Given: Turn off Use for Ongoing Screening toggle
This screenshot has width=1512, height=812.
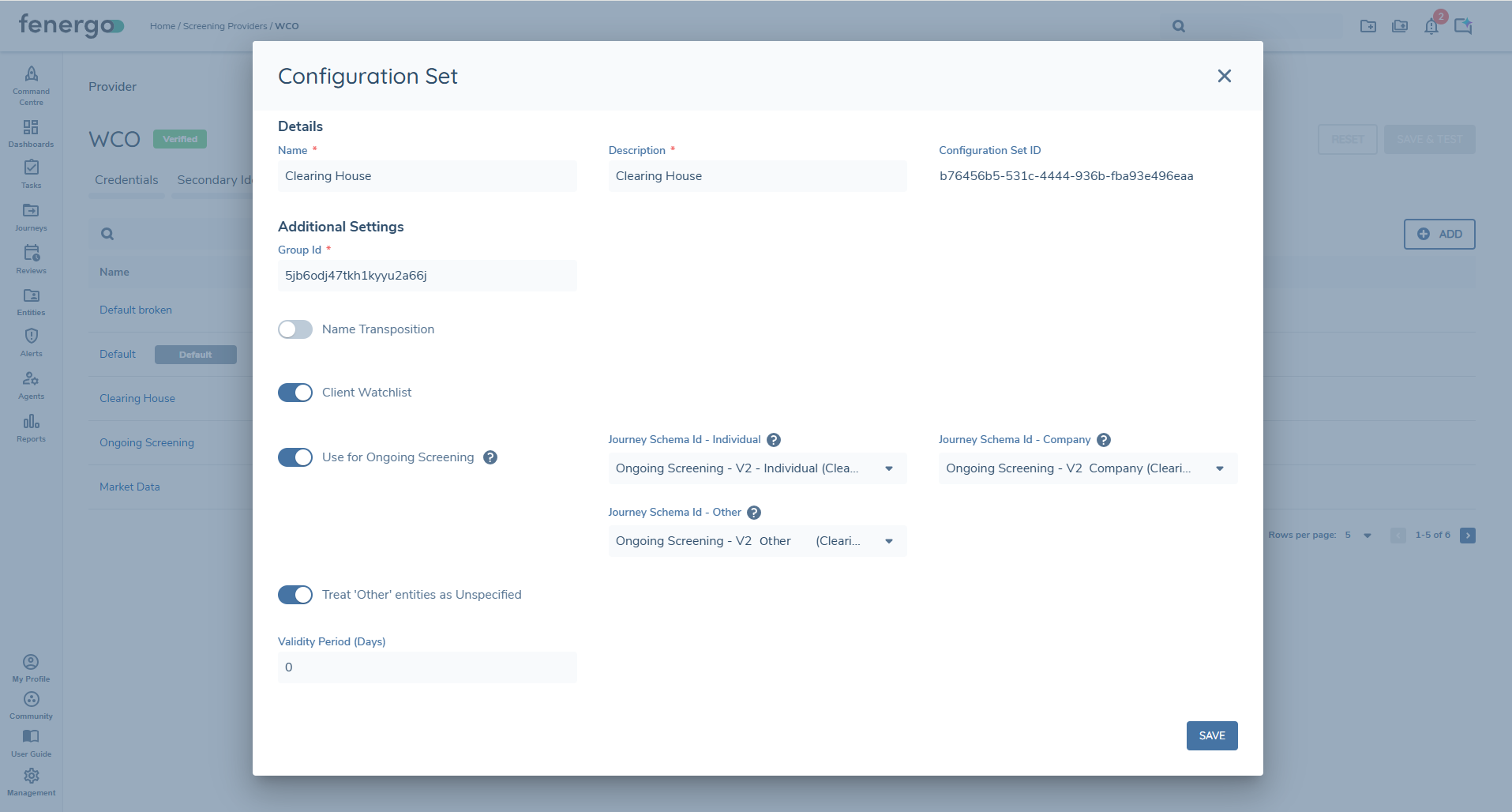Looking at the screenshot, I should (x=295, y=457).
